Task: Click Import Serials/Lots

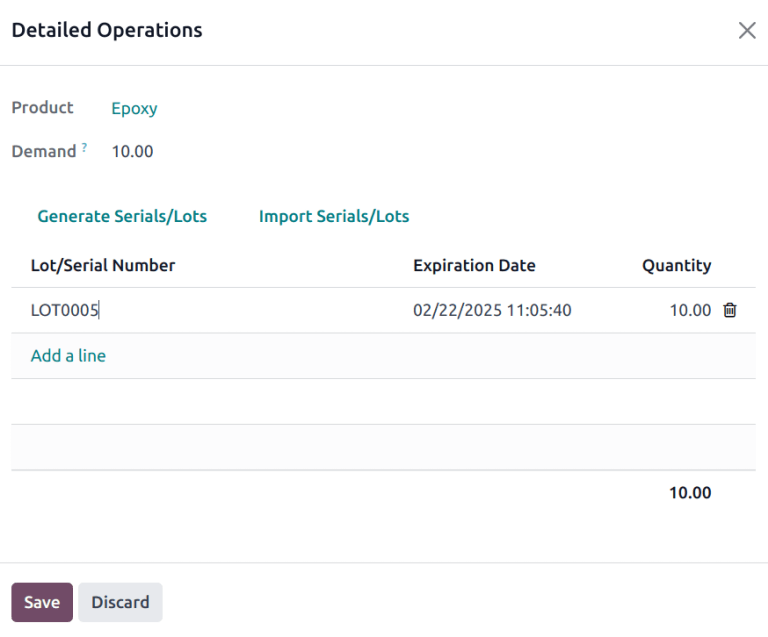Action: coord(334,216)
